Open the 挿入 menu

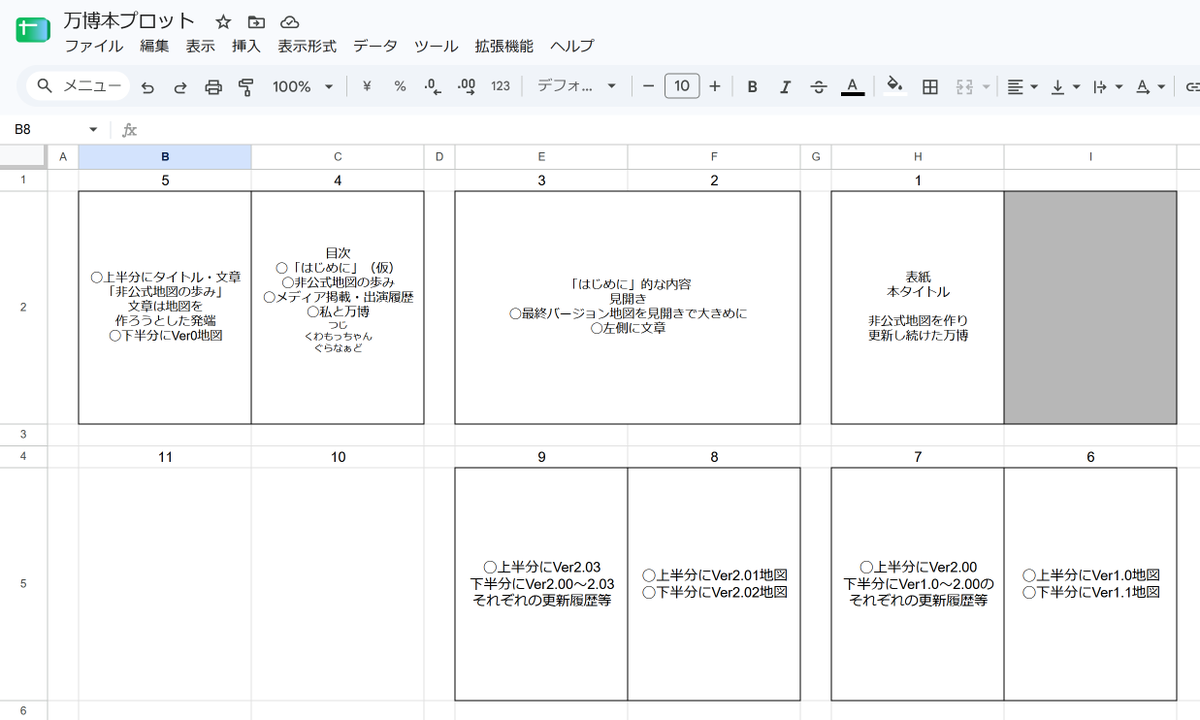(x=246, y=46)
